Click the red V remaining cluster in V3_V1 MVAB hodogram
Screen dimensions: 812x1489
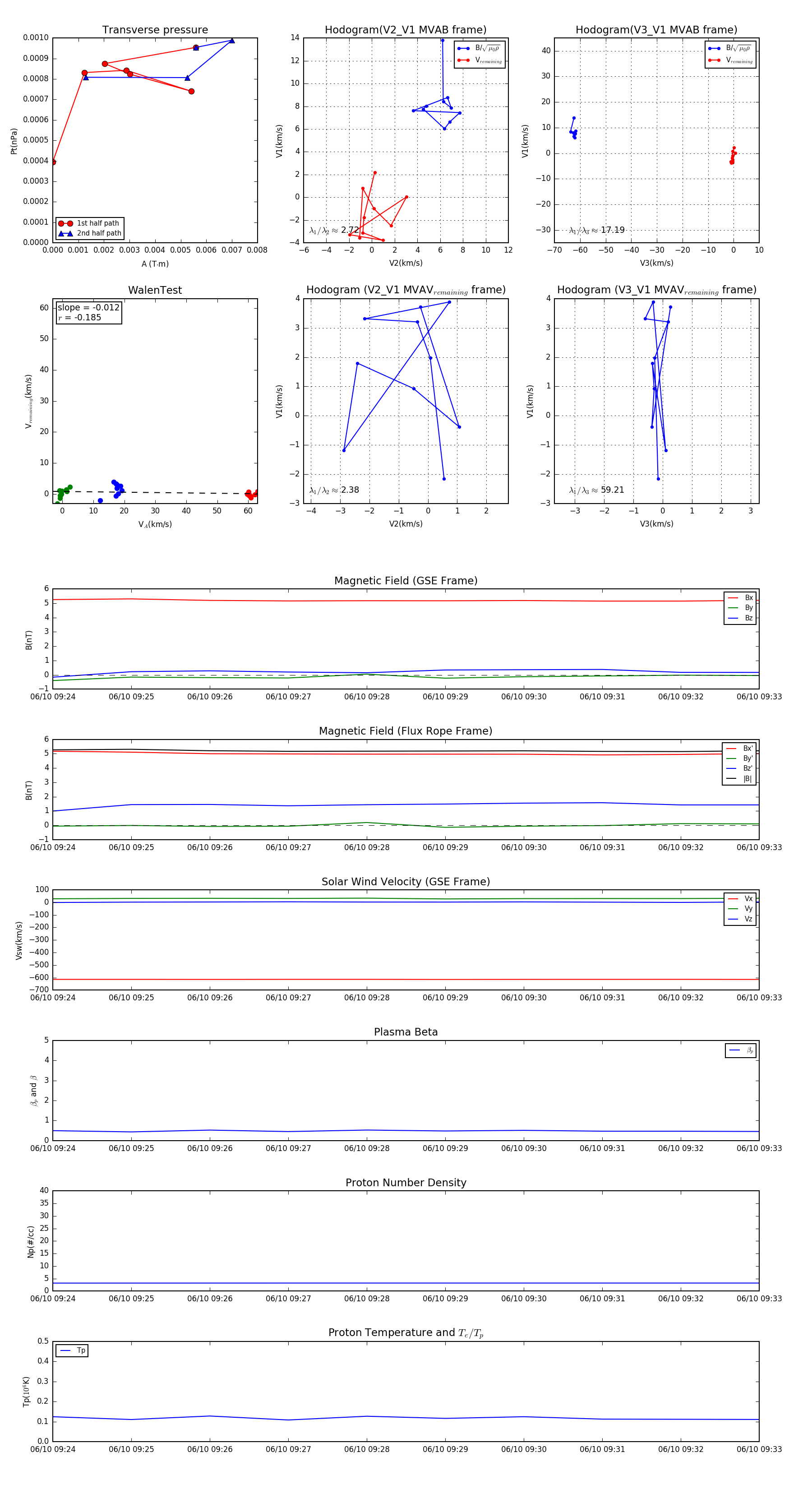pyautogui.click(x=733, y=155)
